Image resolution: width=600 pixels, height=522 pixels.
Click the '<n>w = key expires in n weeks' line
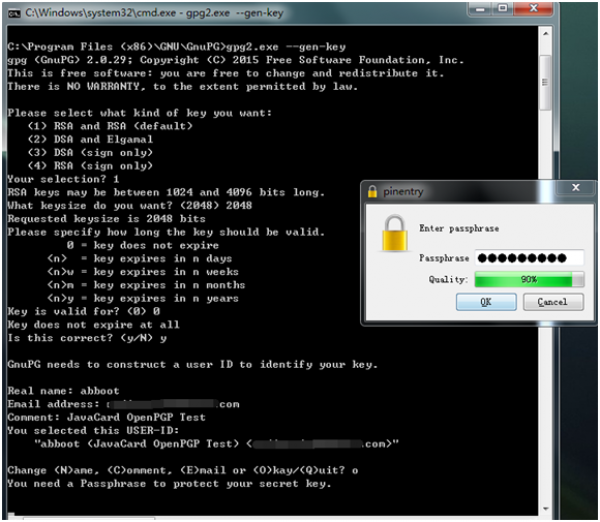[143, 272]
